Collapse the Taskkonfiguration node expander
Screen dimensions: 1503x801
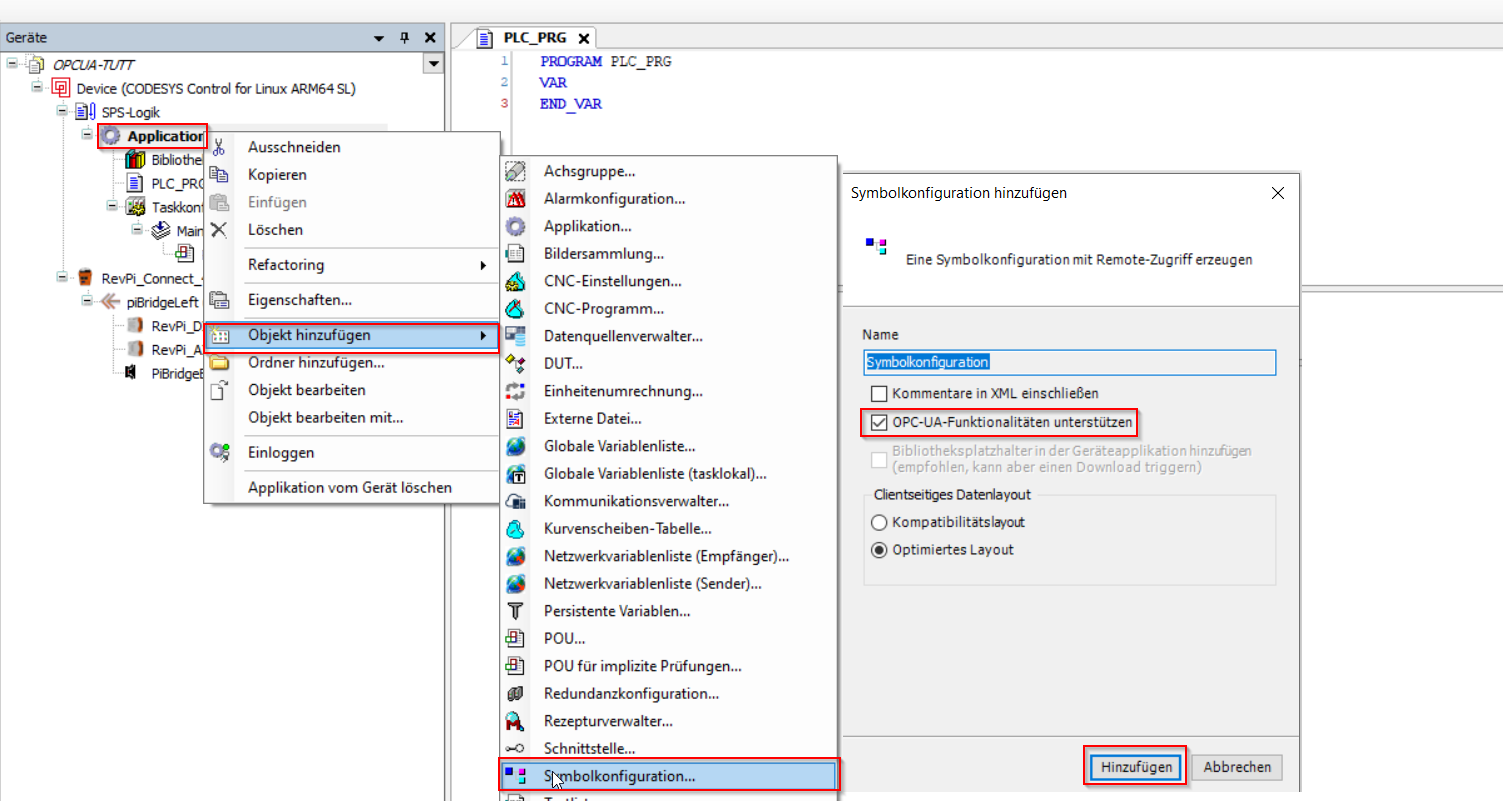click(x=112, y=206)
